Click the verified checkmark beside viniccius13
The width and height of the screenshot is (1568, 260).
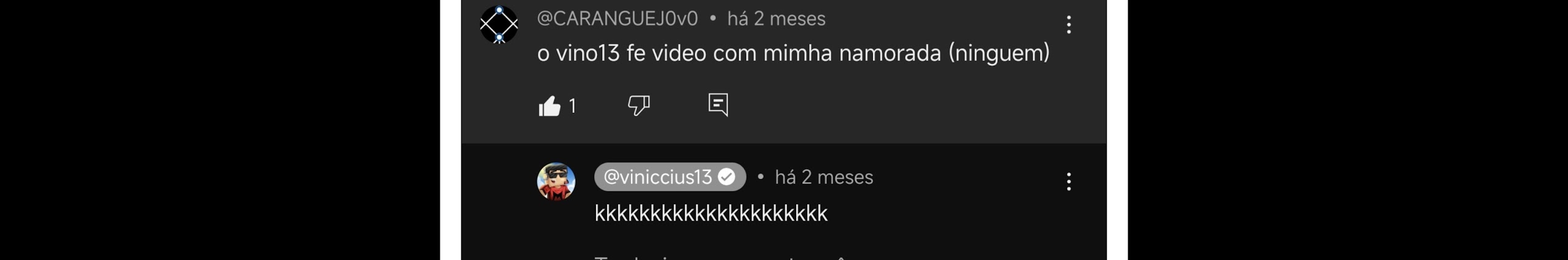coord(726,177)
